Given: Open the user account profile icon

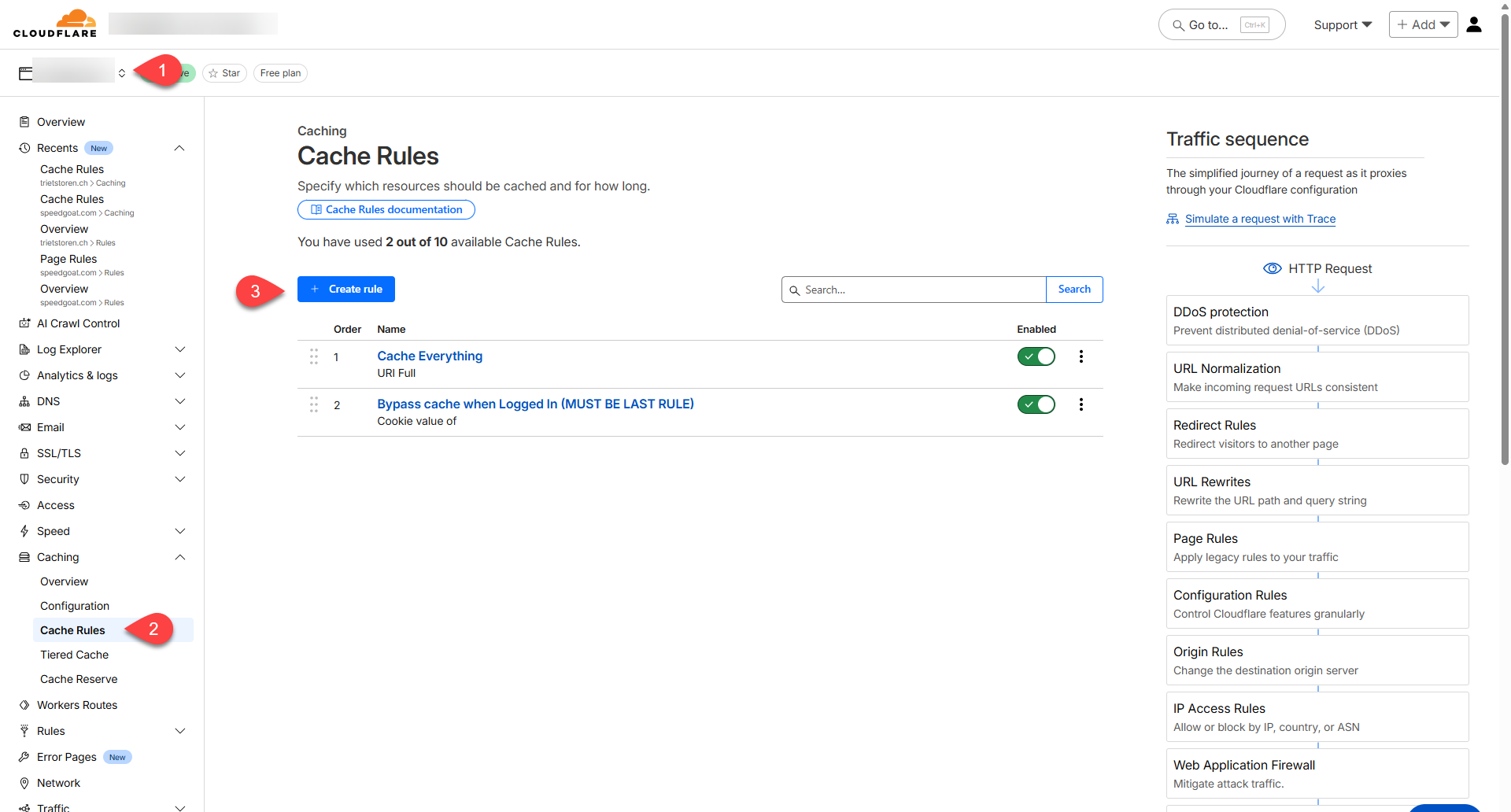Looking at the screenshot, I should [x=1474, y=25].
